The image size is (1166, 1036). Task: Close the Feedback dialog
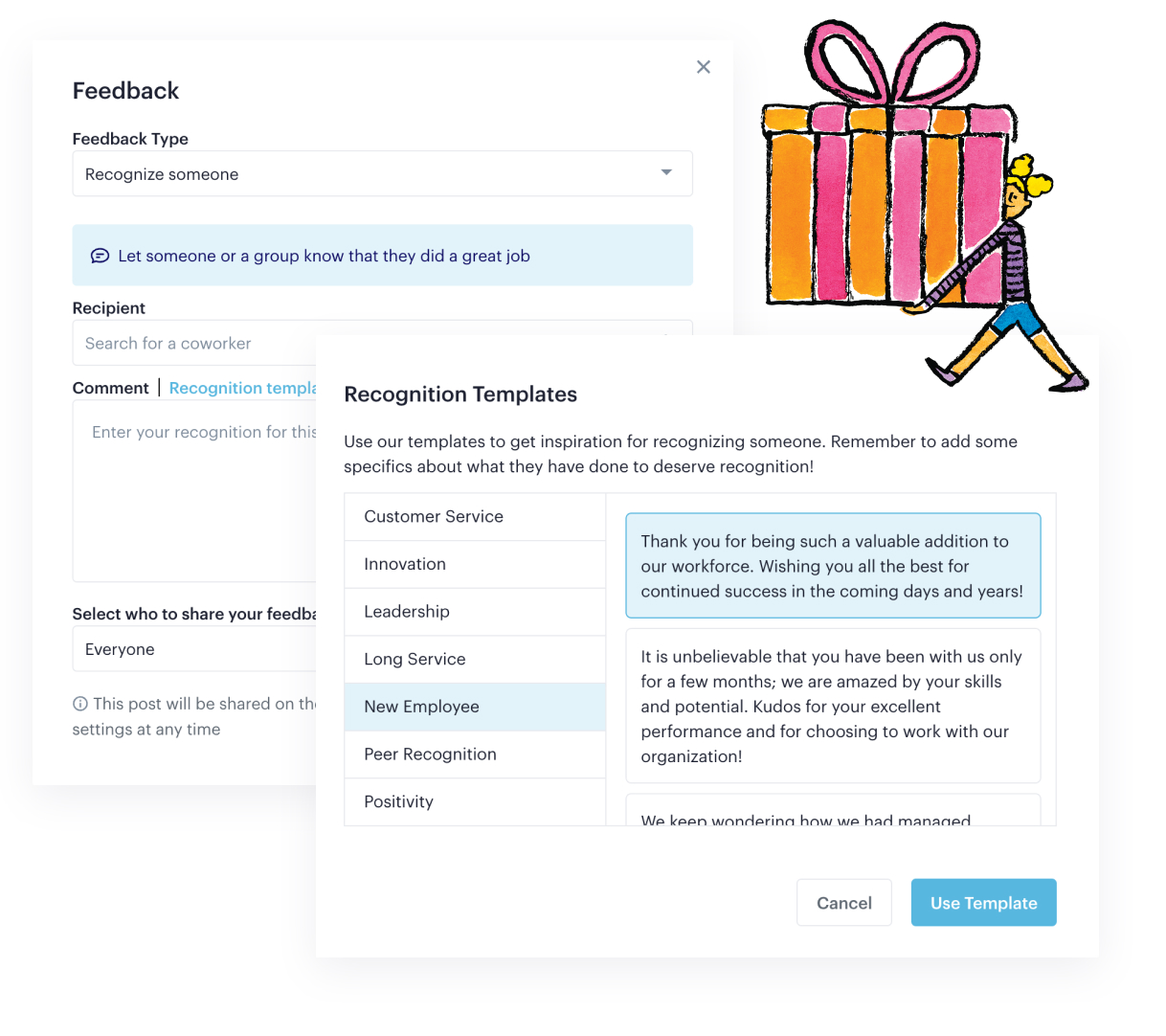[x=704, y=67]
